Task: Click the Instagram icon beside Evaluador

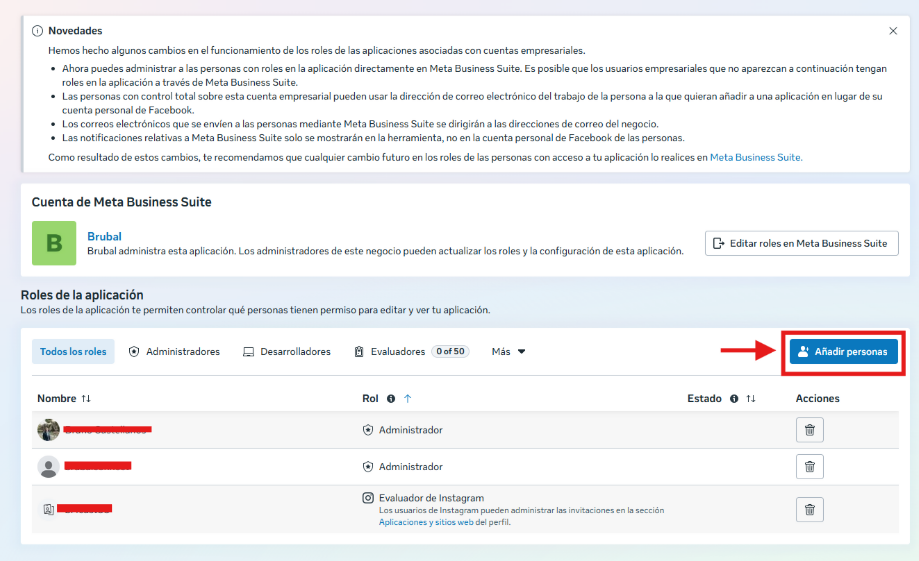Action: pyautogui.click(x=367, y=498)
